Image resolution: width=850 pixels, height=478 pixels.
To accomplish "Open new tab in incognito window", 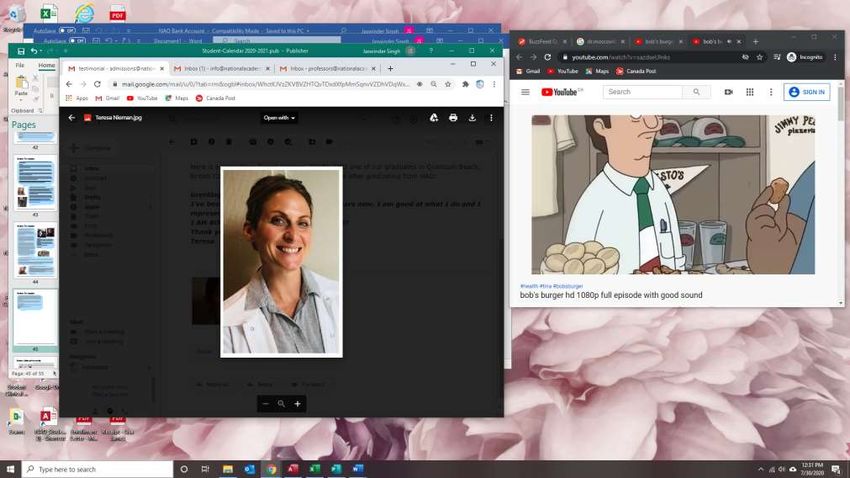I will click(x=755, y=42).
